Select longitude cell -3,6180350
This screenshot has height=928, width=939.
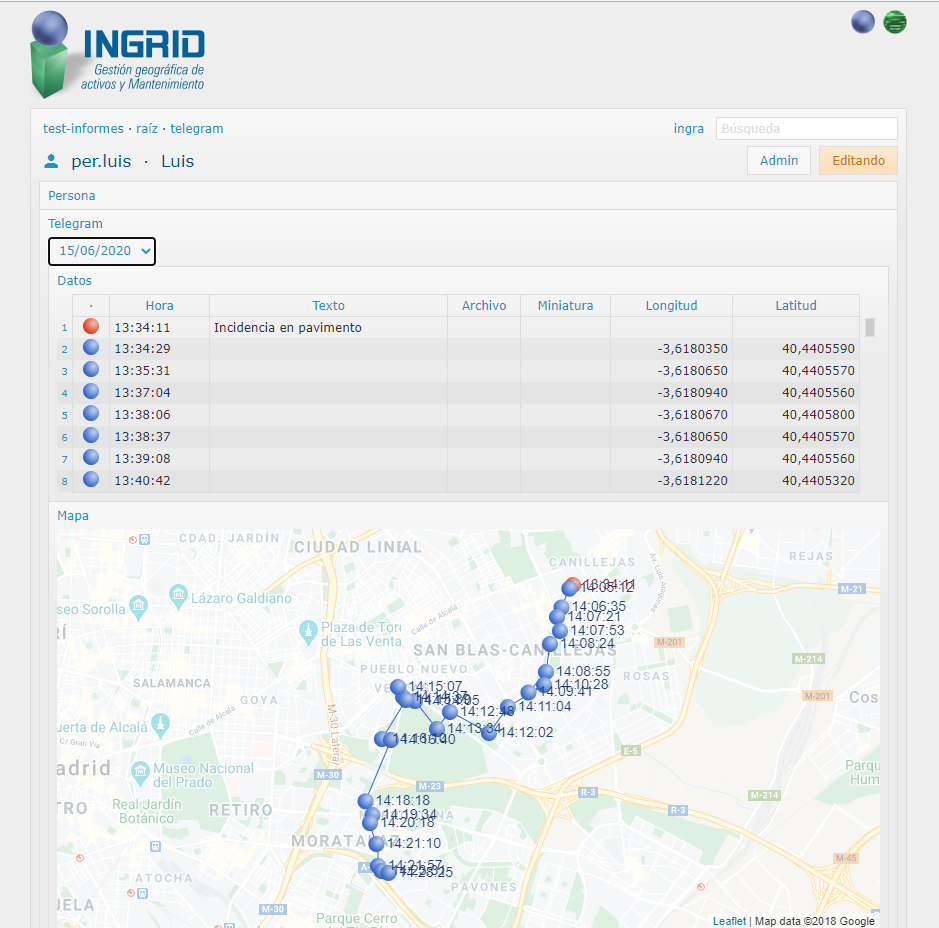[x=671, y=349]
